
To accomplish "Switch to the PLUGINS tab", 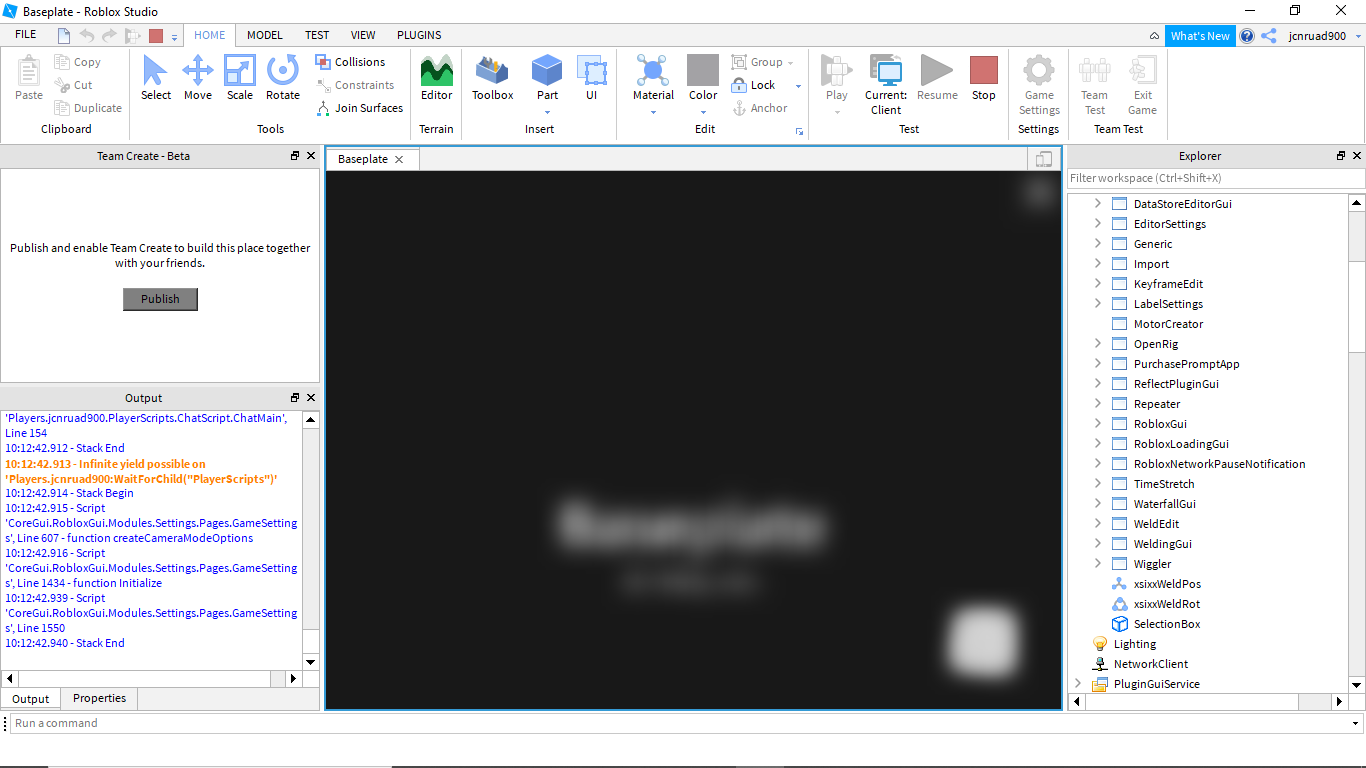I will tap(419, 35).
